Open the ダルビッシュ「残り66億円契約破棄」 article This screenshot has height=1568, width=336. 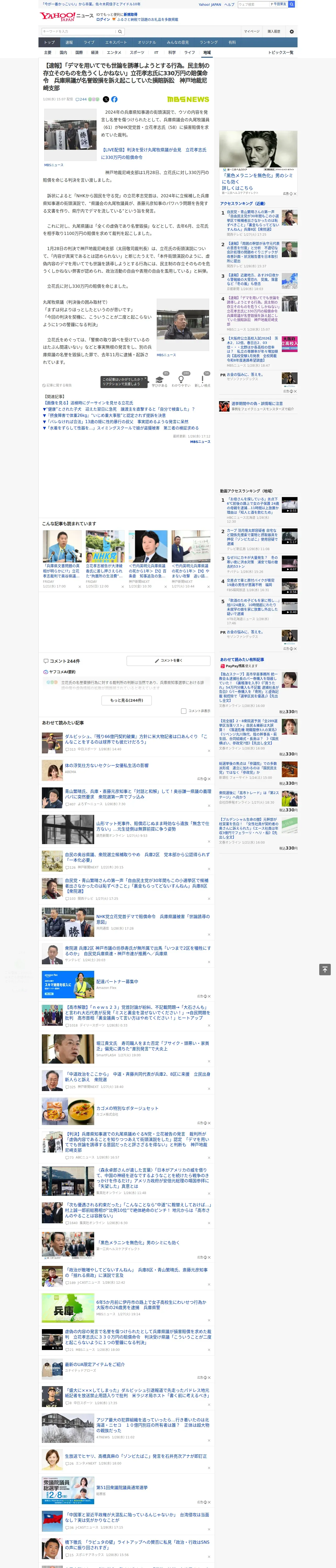click(136, 740)
